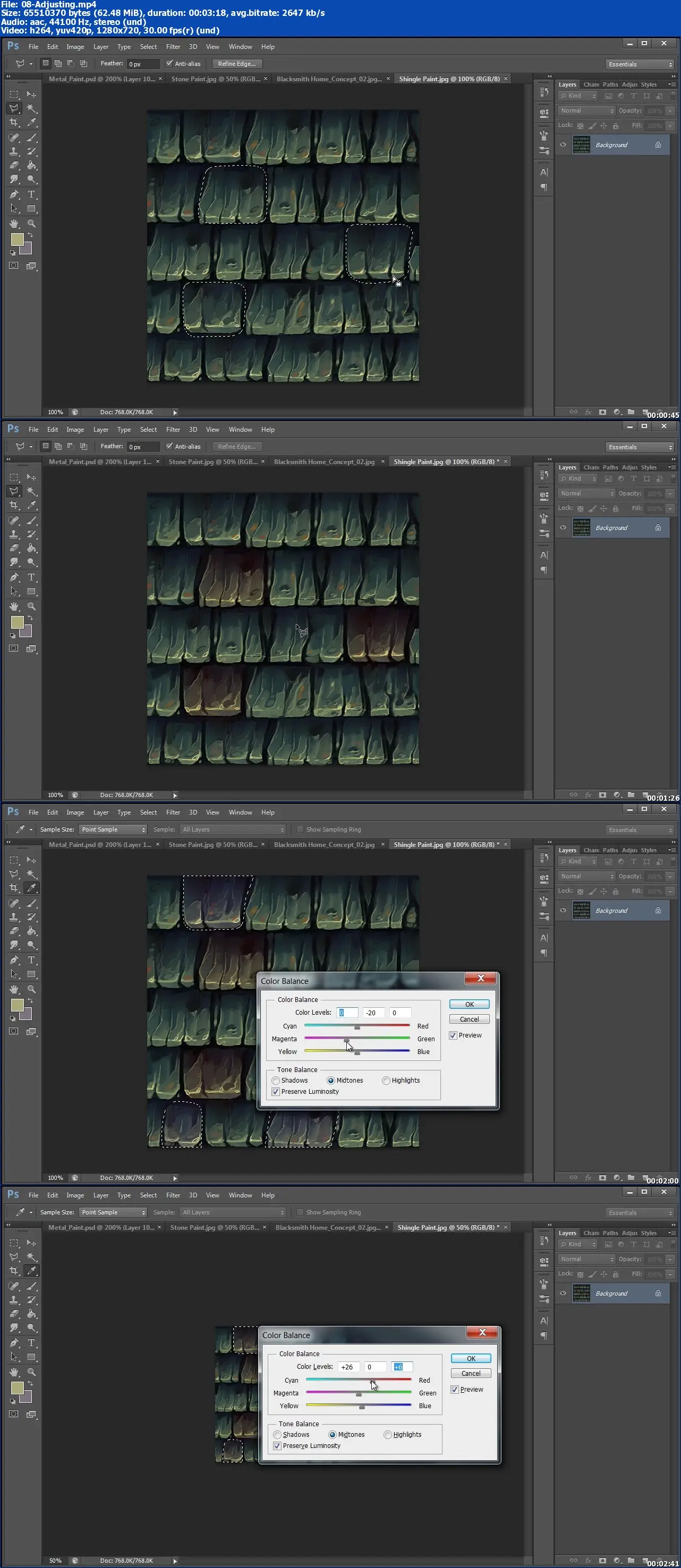Select Hand tool in the 00:01:26 frame
This screenshot has height=1568, width=681.
[x=13, y=606]
